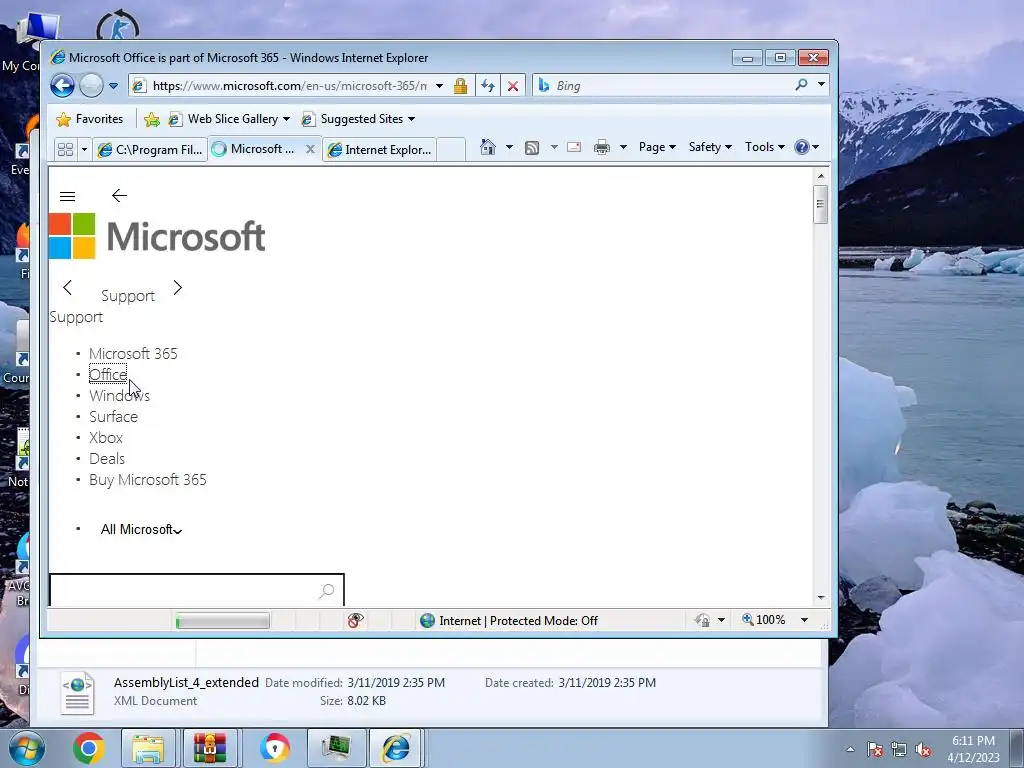
Task: Click the Windows Start button
Action: click(x=27, y=748)
